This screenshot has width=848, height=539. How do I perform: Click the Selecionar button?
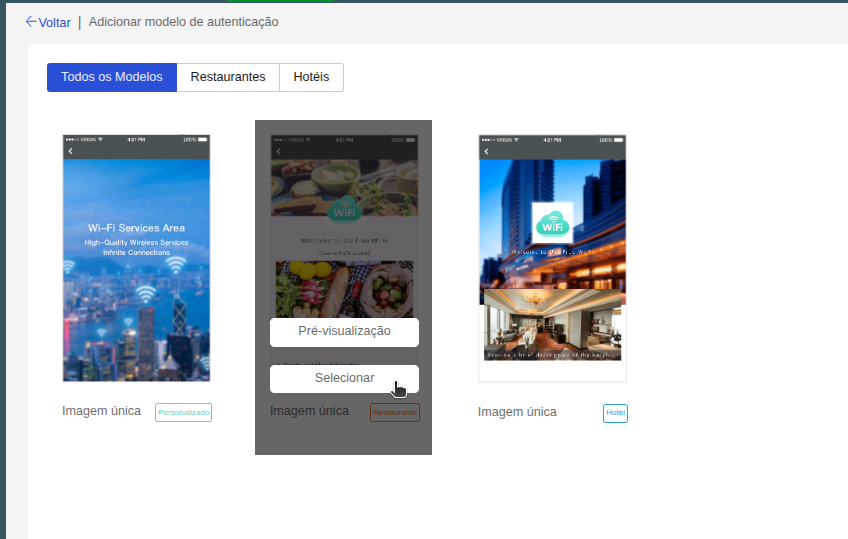[344, 378]
